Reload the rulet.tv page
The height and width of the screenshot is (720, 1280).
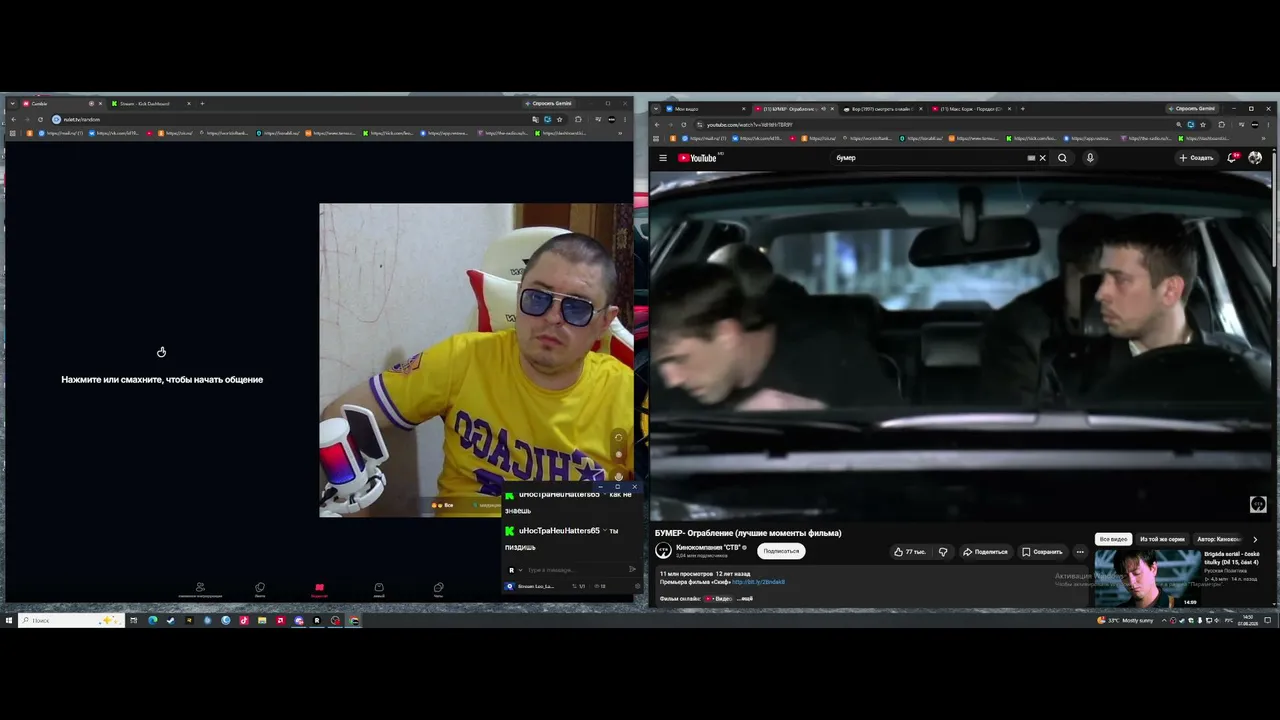click(40, 120)
